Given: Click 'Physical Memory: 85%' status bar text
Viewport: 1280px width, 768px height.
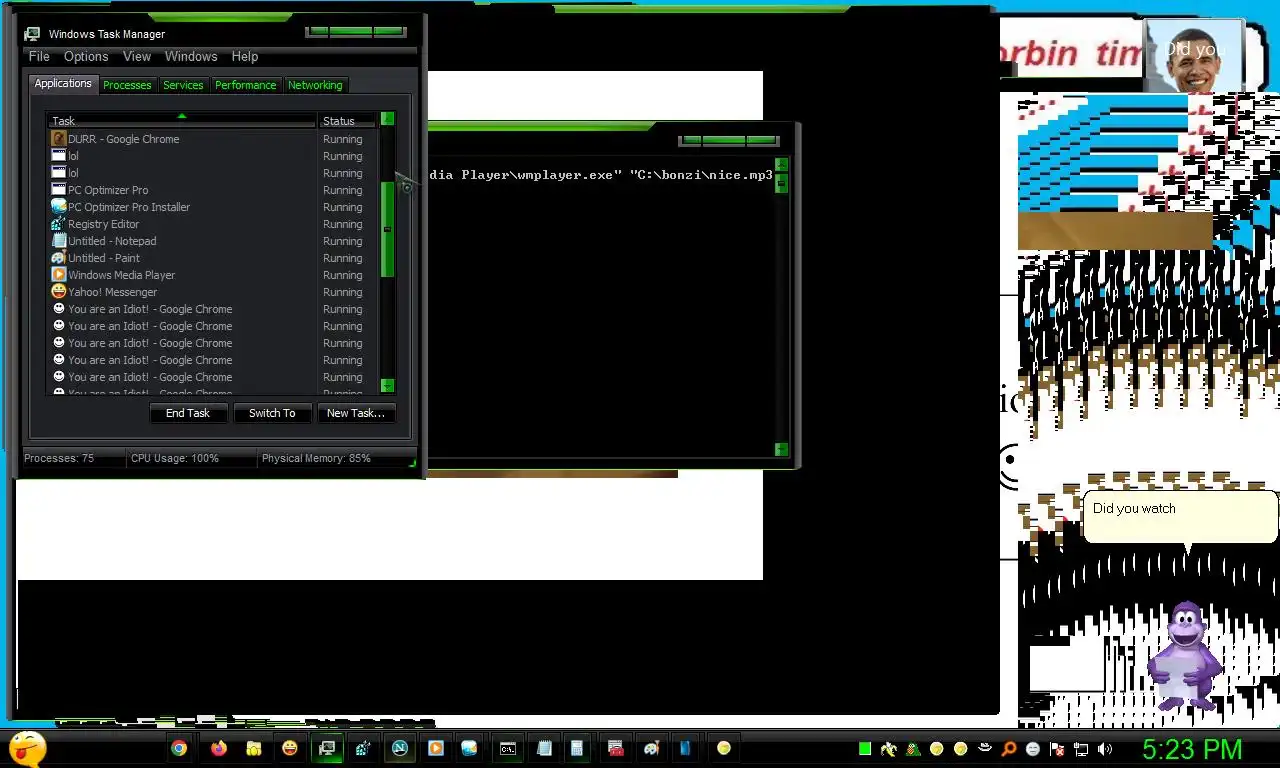Looking at the screenshot, I should point(316,458).
